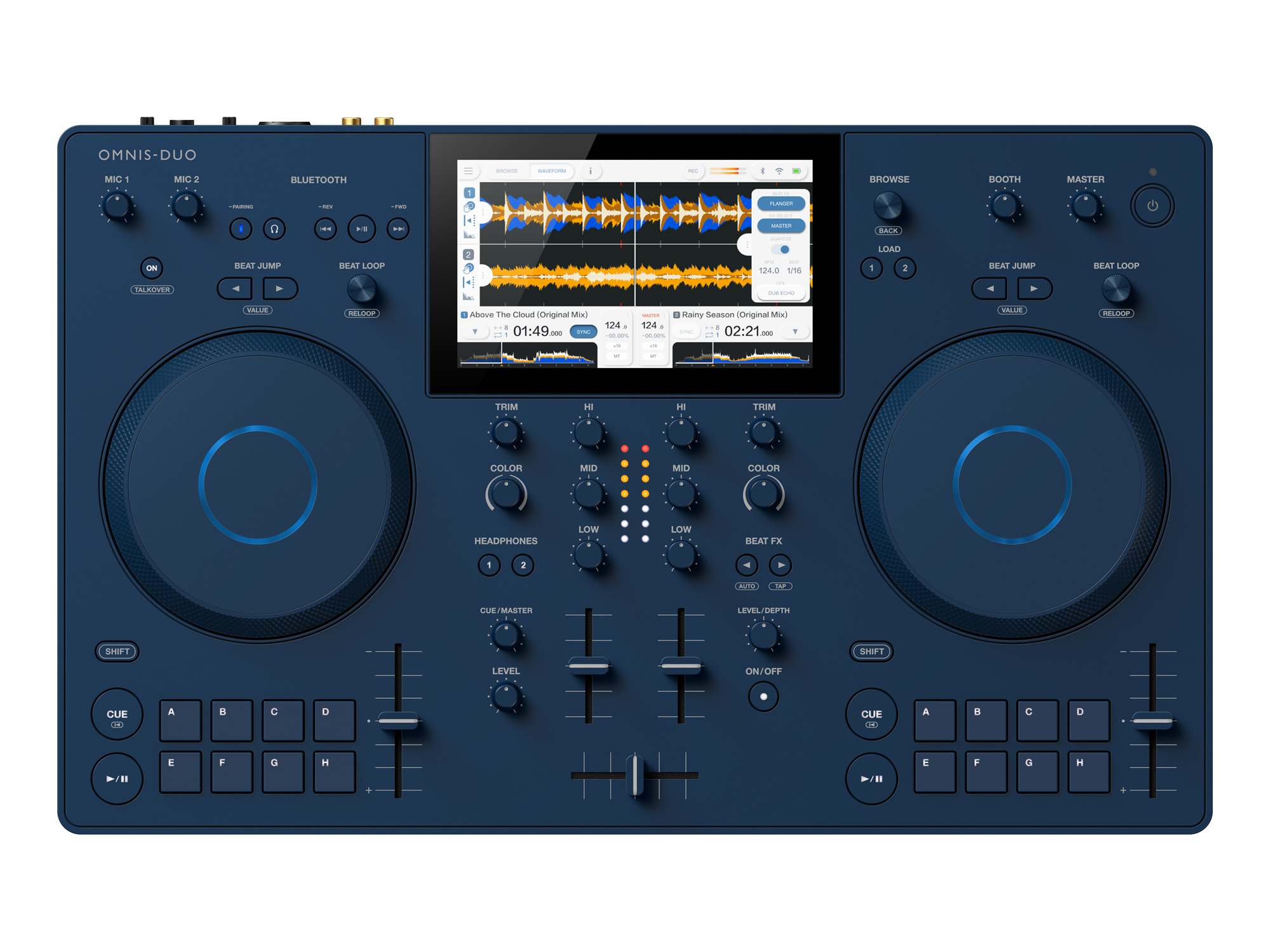Screen dimensions: 1270x952
Task: Expand deck 2 track dropdown arrow
Action: 795,331
